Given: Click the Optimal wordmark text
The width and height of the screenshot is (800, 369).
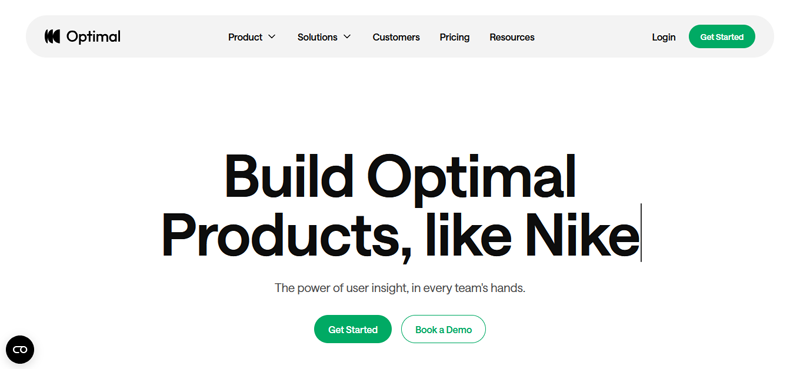Looking at the screenshot, I should tap(93, 37).
